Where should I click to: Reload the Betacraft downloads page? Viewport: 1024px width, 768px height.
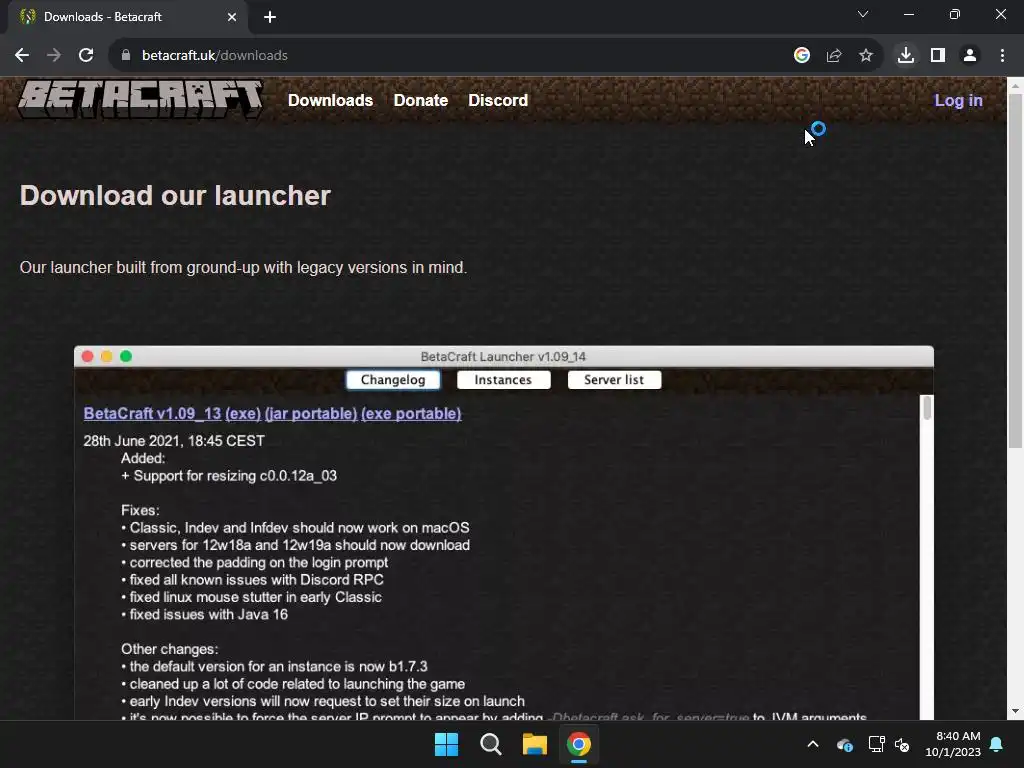(86, 56)
